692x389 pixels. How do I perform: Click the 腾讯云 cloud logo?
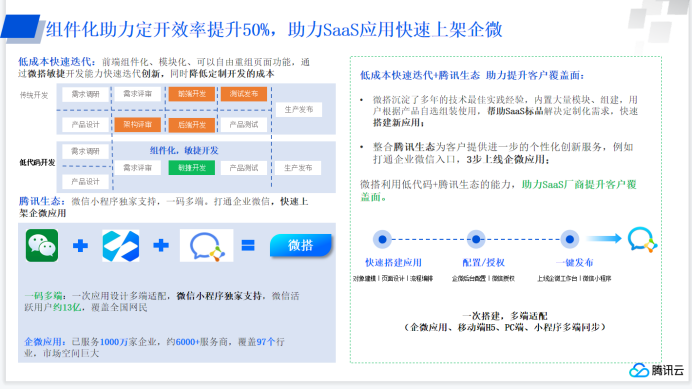656,370
